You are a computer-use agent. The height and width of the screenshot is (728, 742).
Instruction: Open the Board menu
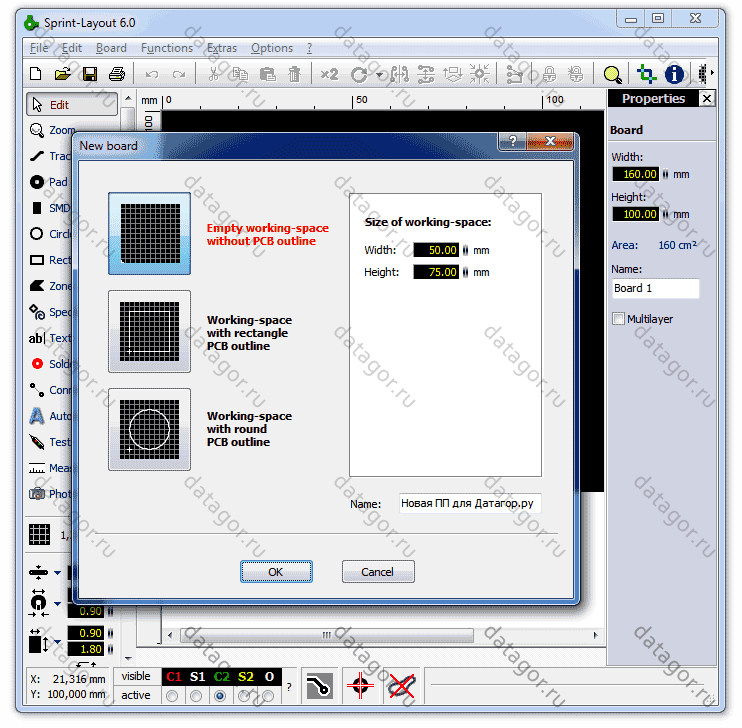111,48
